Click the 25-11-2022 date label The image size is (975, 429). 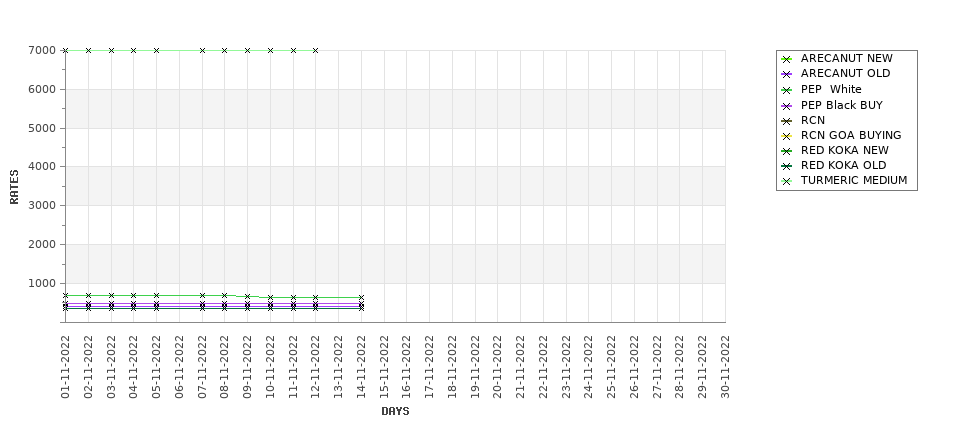[611, 367]
